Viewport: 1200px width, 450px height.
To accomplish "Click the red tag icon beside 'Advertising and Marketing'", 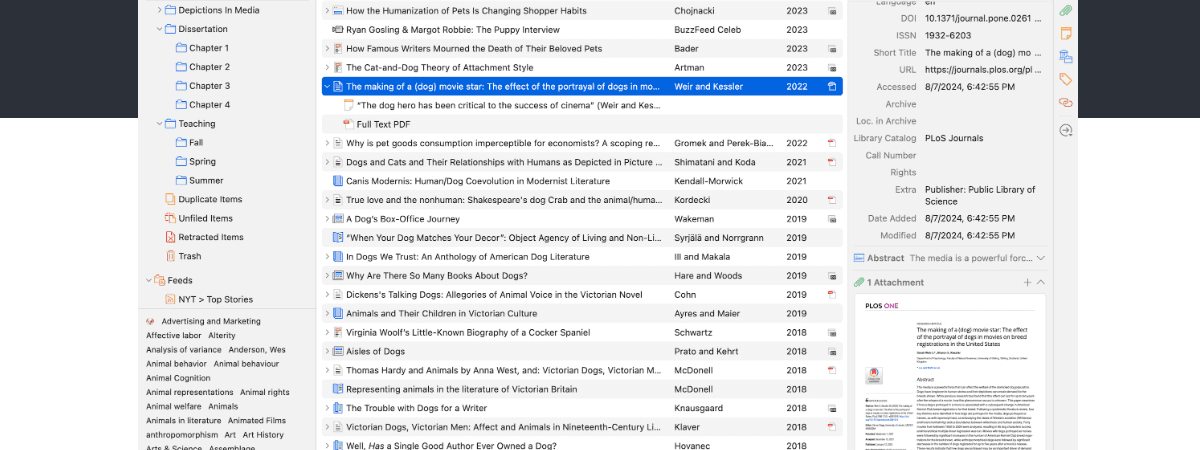I will (151, 321).
